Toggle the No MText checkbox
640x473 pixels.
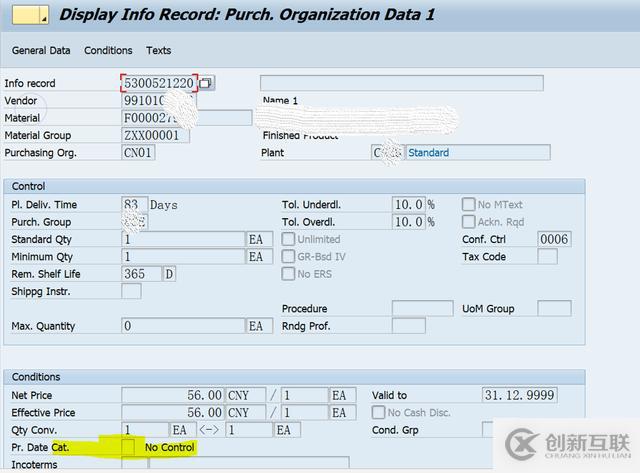click(x=468, y=204)
